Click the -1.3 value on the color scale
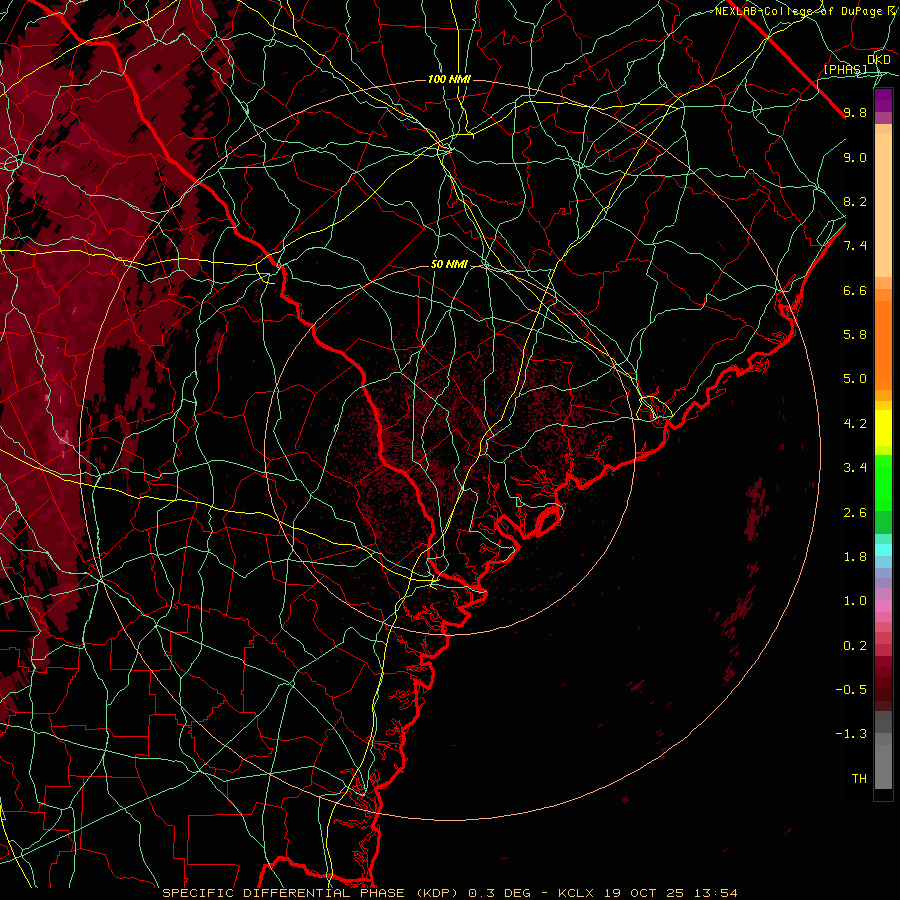 [851, 734]
